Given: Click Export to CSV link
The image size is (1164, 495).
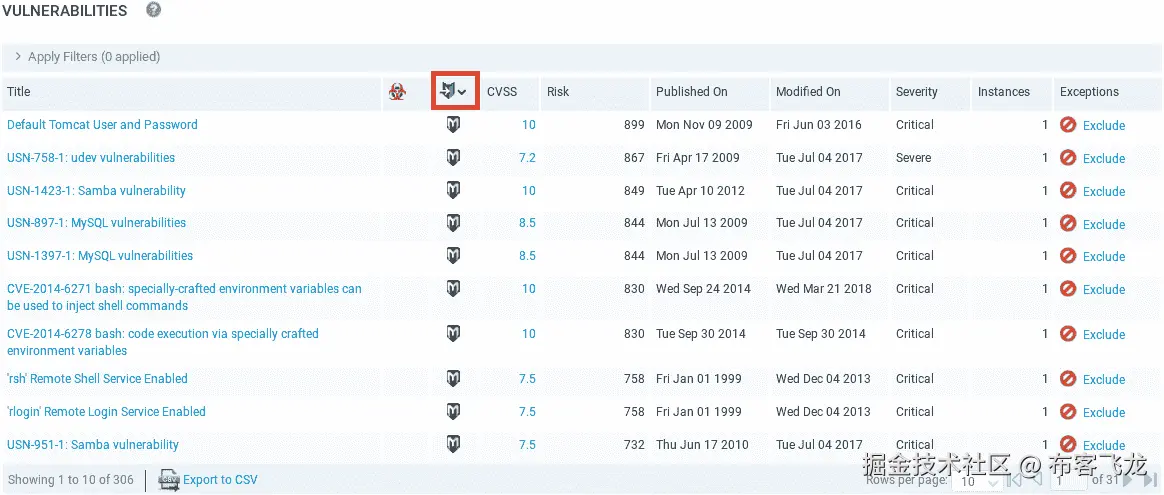Looking at the screenshot, I should [x=220, y=480].
